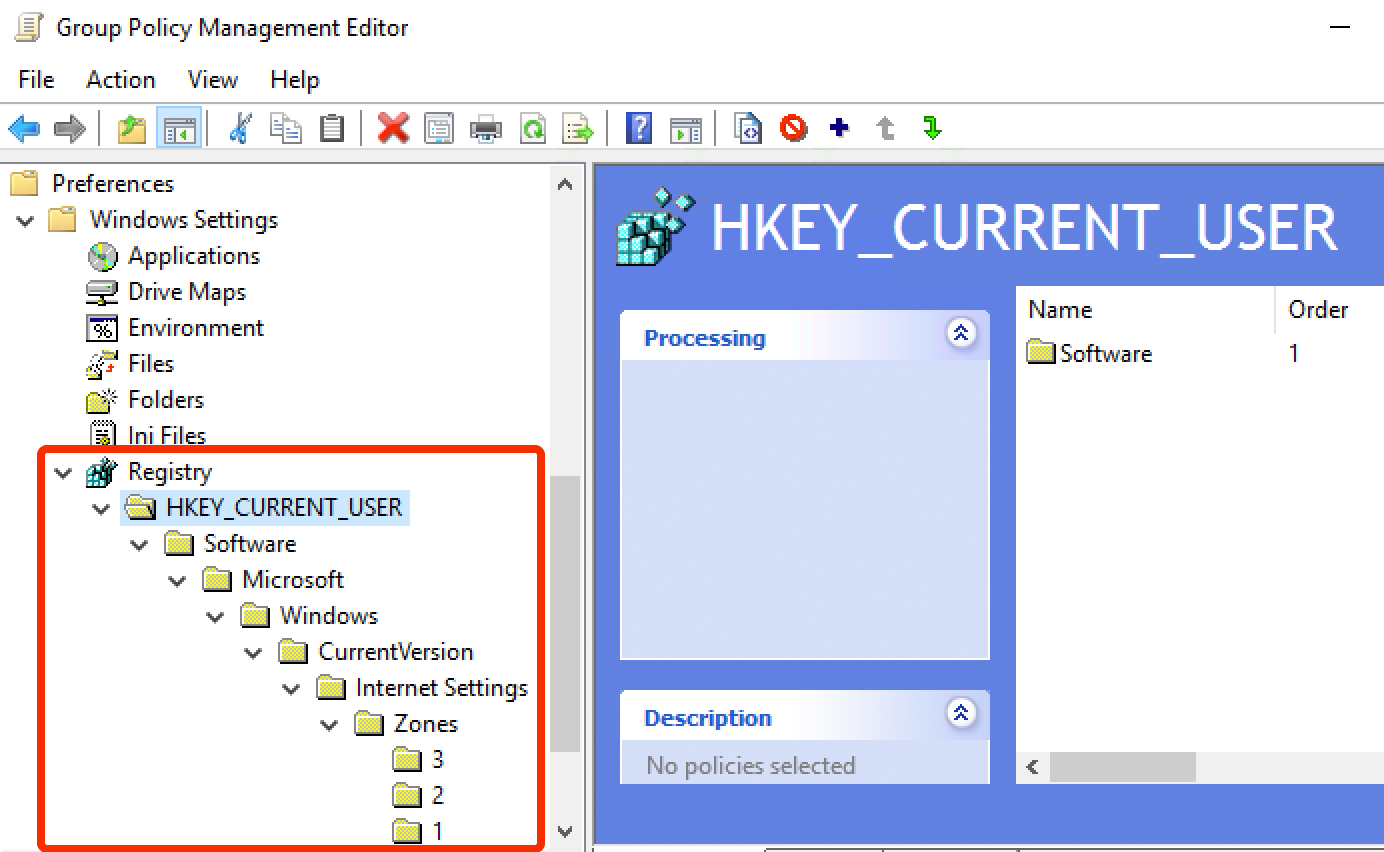Collapse the Windows Settings node
Image resolution: width=1384 pixels, height=852 pixels.
point(25,221)
